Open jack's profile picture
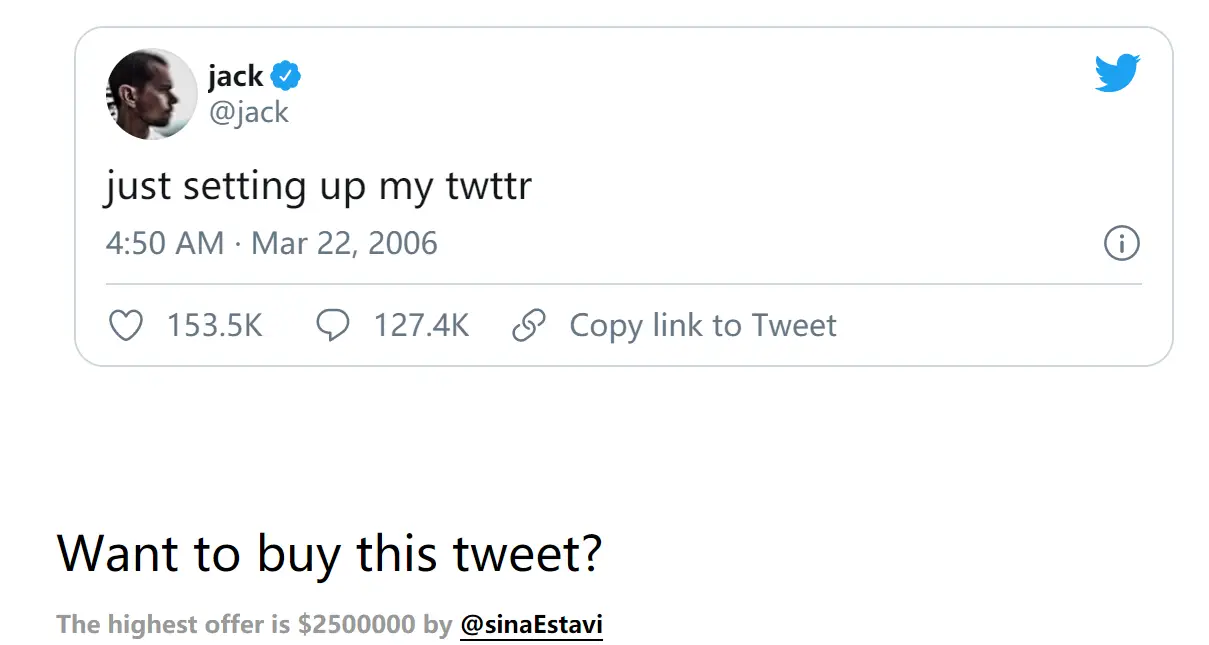 coord(151,94)
